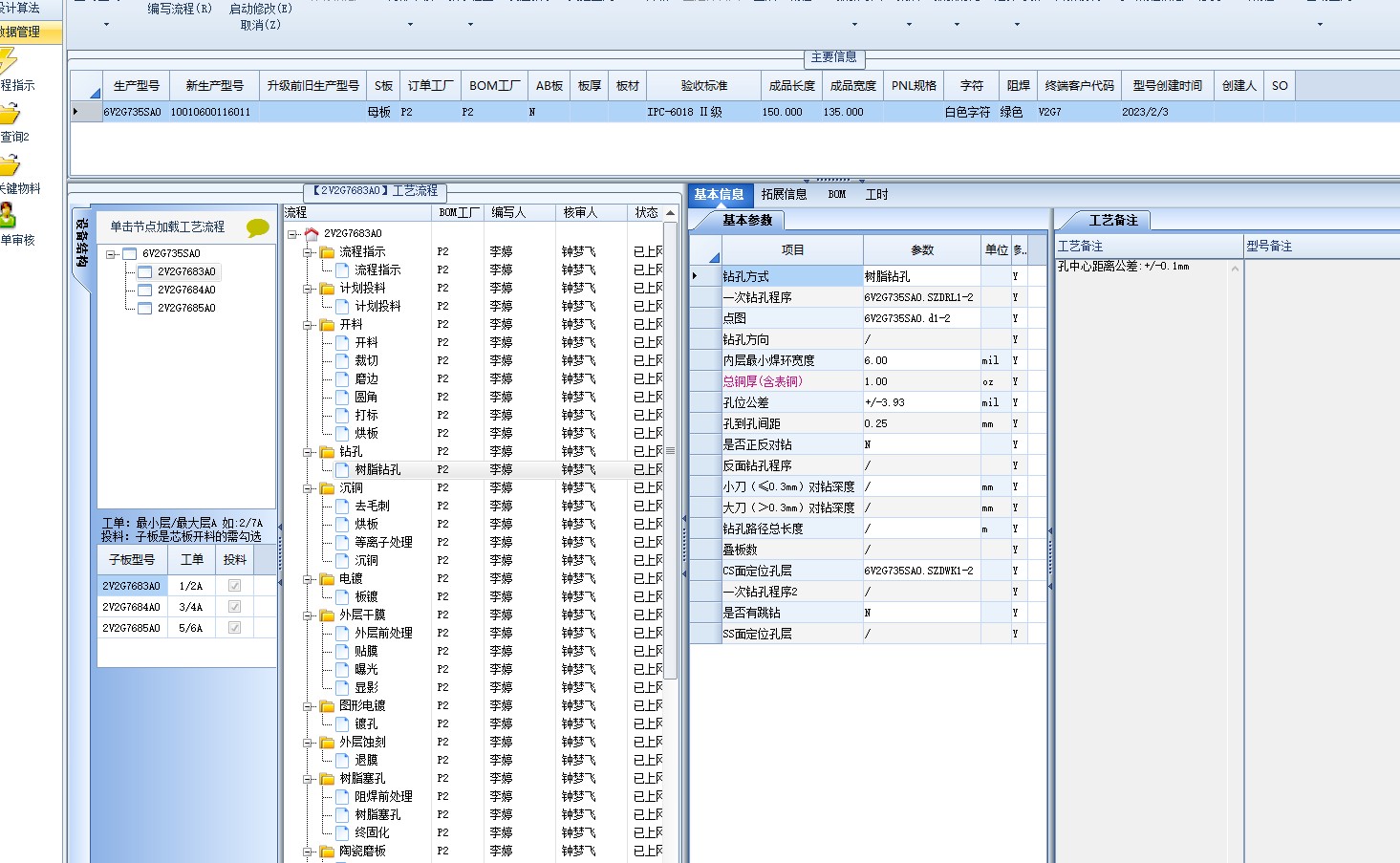Open the BOM tab
Image resolution: width=1400 pixels, height=863 pixels.
pyautogui.click(x=837, y=194)
